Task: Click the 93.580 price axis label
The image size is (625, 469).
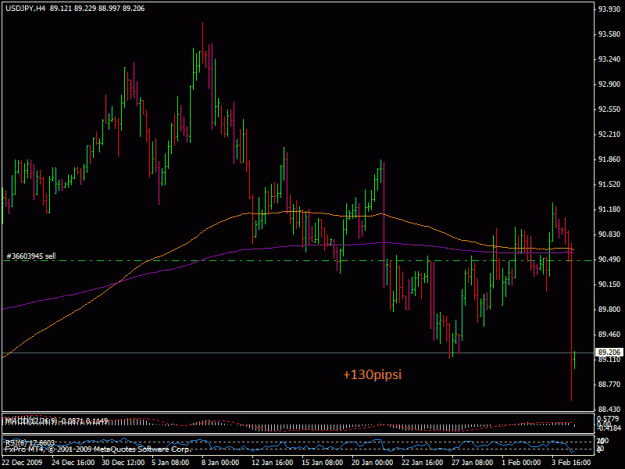Action: [x=609, y=34]
